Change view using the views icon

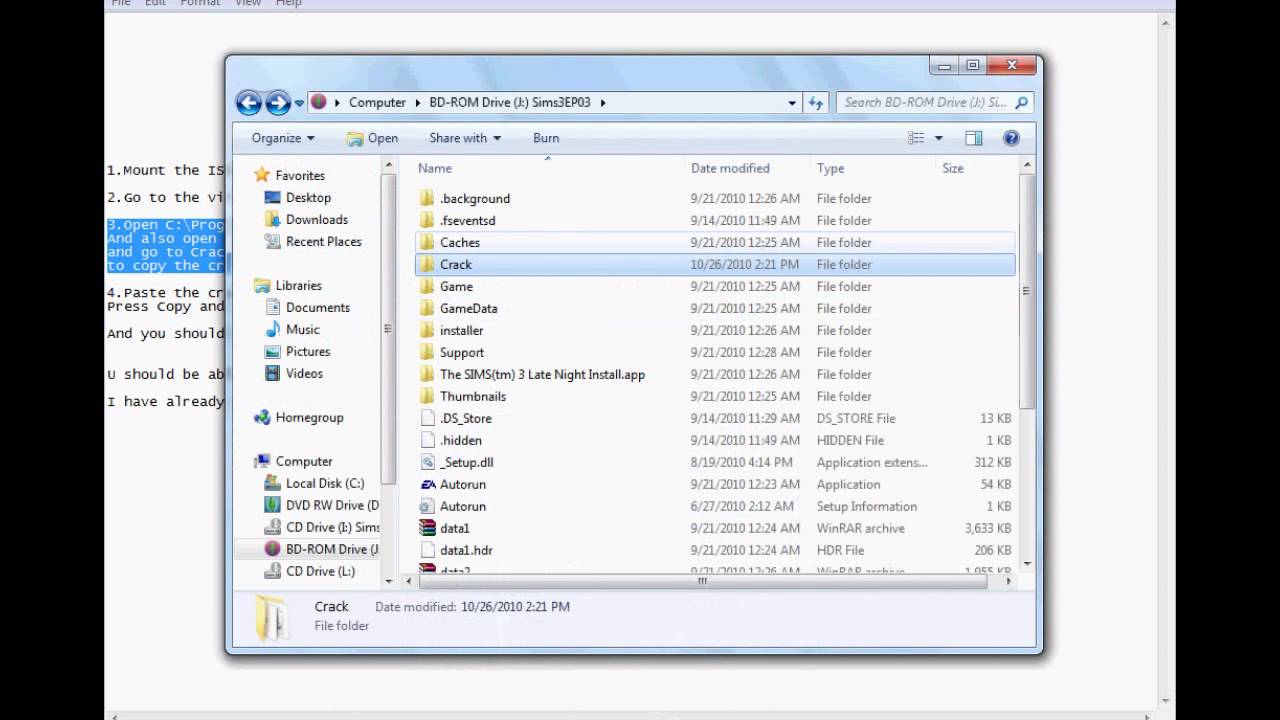pyautogui.click(x=916, y=138)
